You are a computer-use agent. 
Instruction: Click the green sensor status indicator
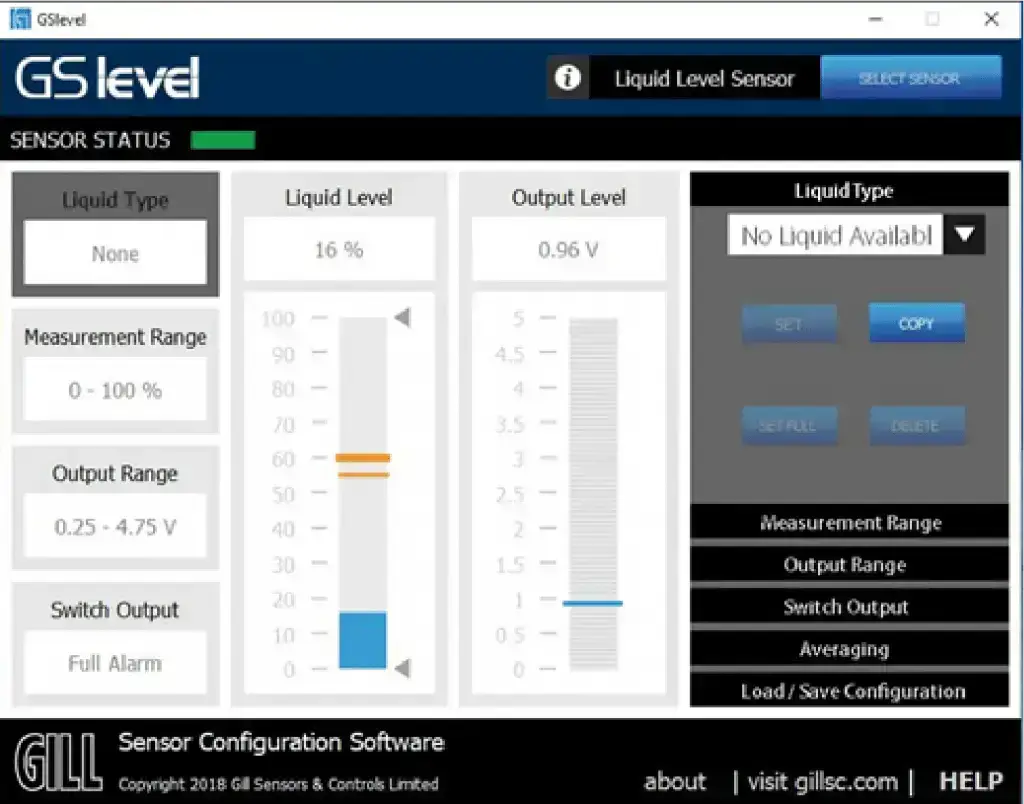[222, 140]
